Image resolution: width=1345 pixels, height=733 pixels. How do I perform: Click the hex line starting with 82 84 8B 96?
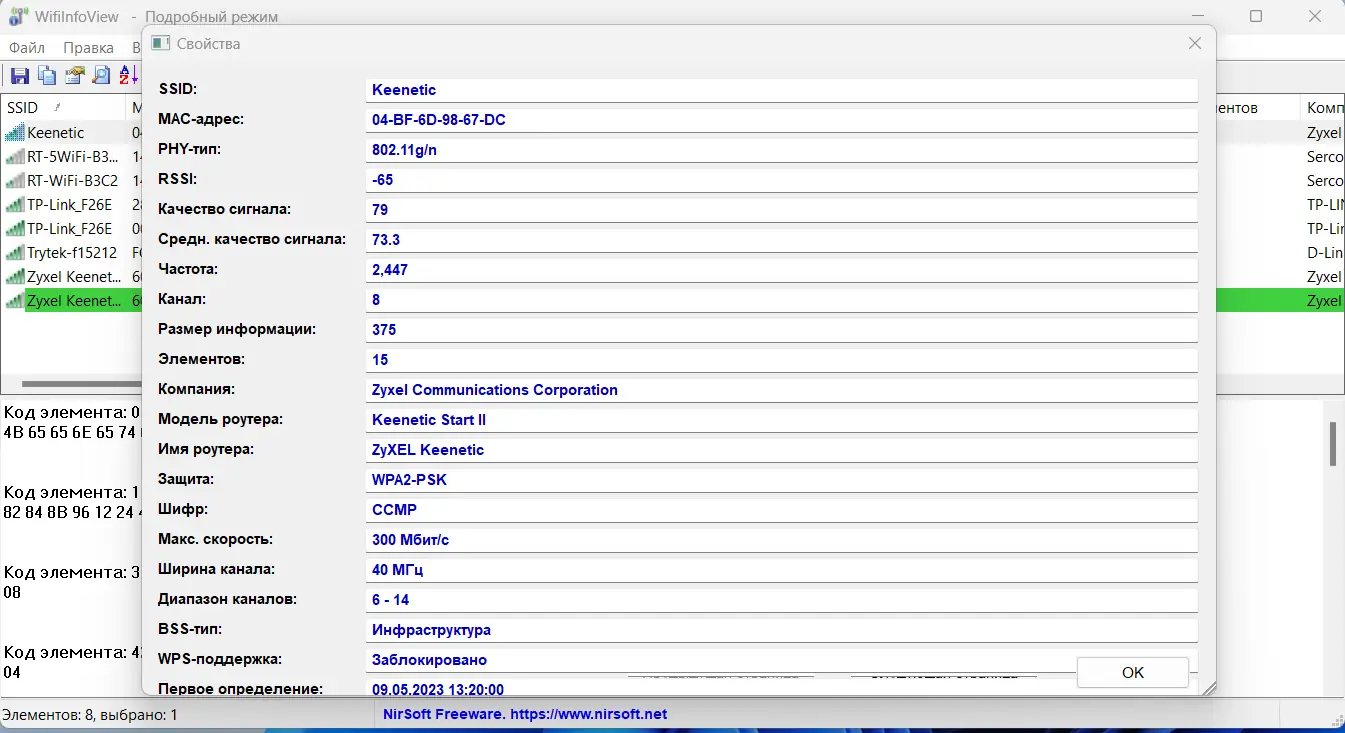pyautogui.click(x=72, y=512)
